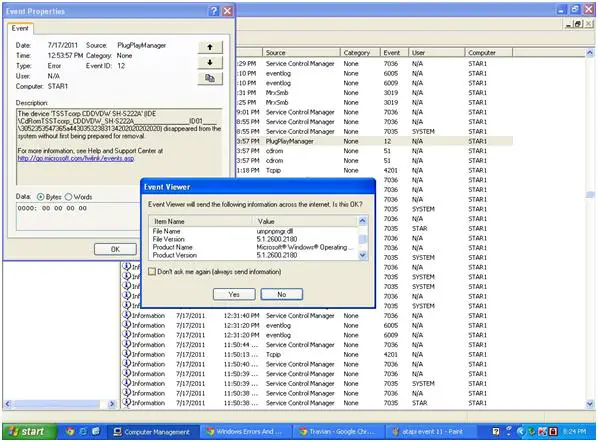
Task: Click scroll-up arrow of the event list
Action: coord(590,53)
